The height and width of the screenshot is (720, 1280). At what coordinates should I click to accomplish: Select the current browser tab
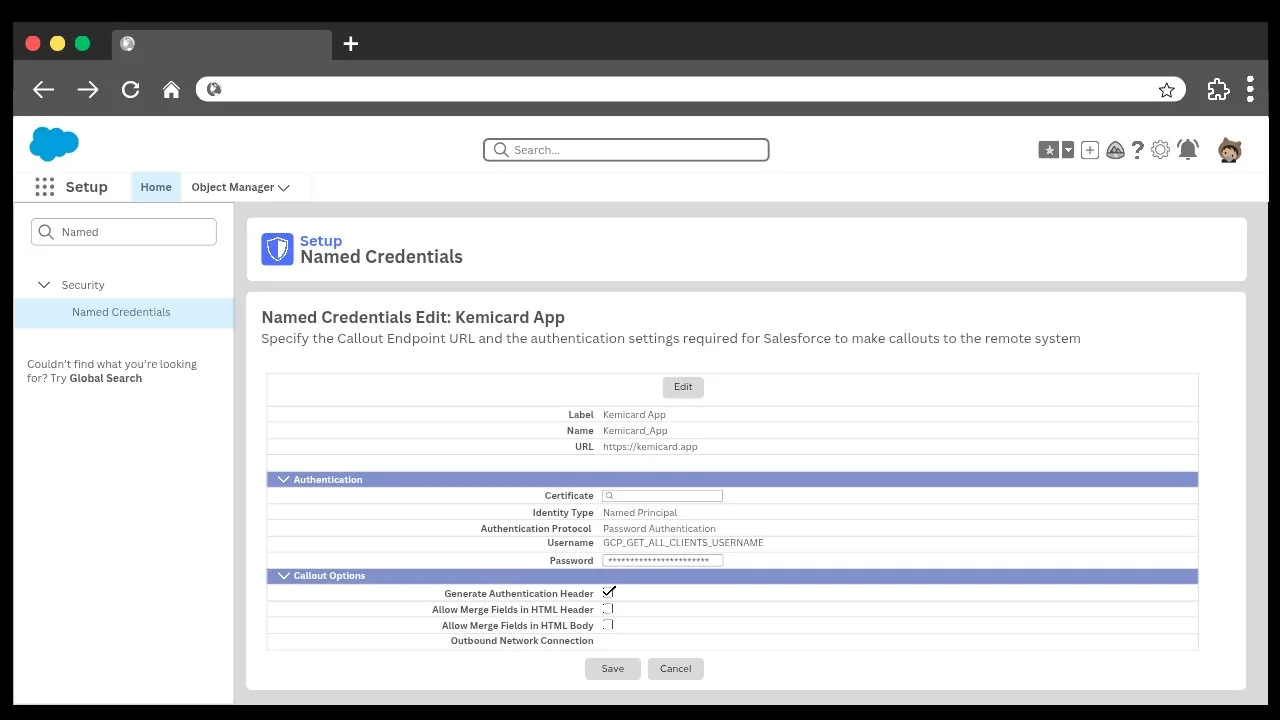pos(223,44)
